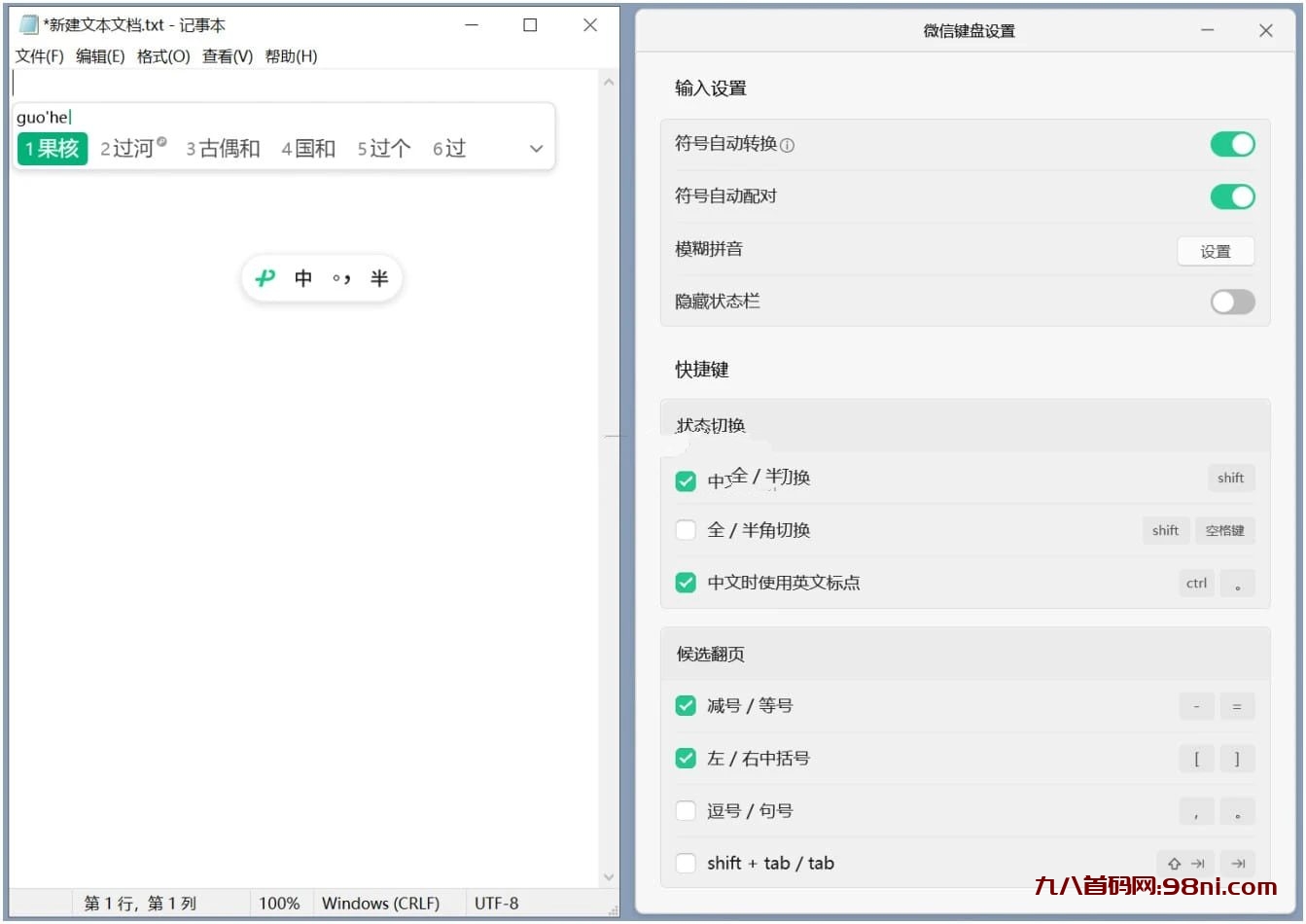1306x924 pixels.
Task: Click the comma key badge in 逗号/句号 row
Action: point(1196,811)
